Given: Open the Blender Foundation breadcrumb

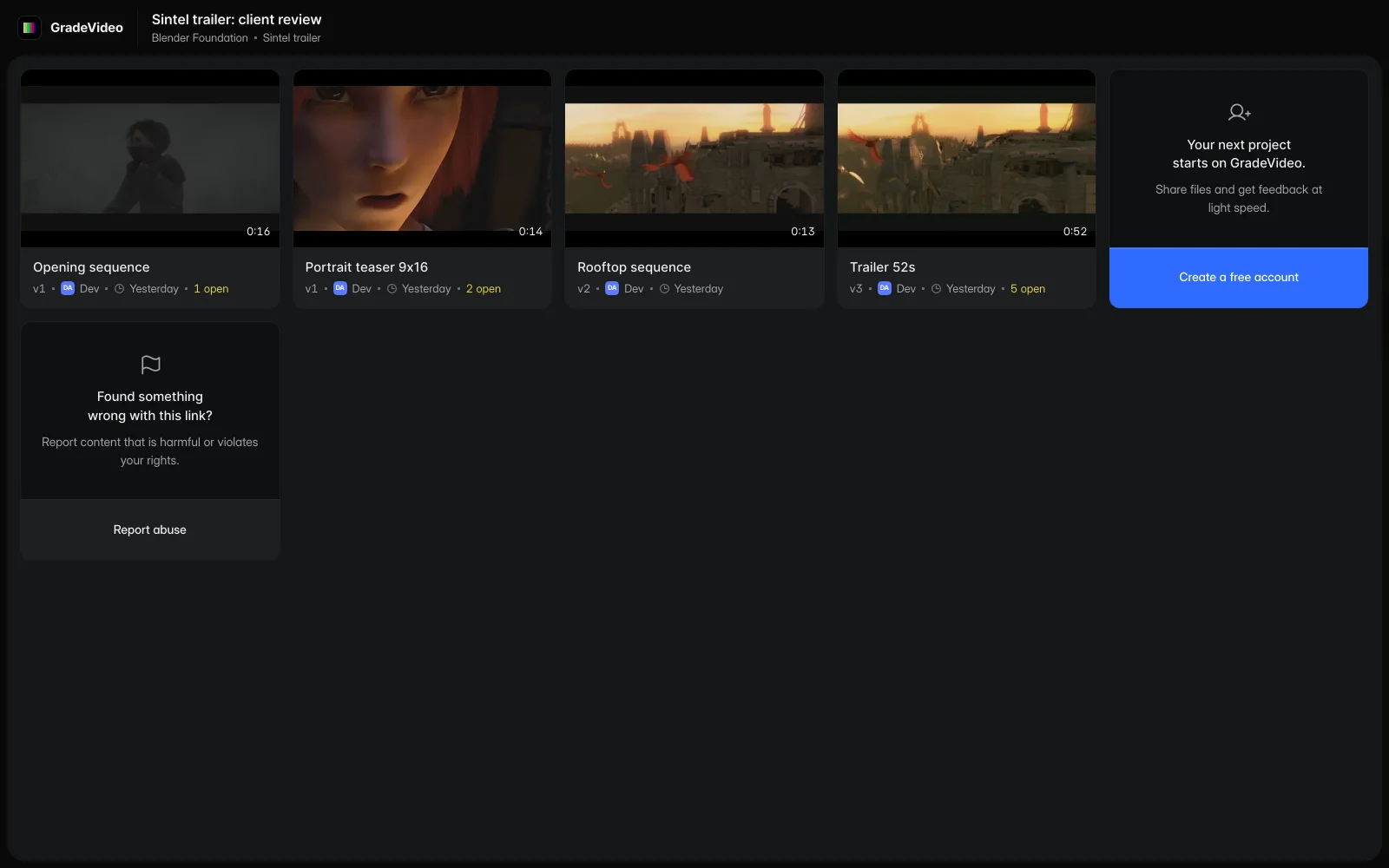Looking at the screenshot, I should [x=200, y=38].
